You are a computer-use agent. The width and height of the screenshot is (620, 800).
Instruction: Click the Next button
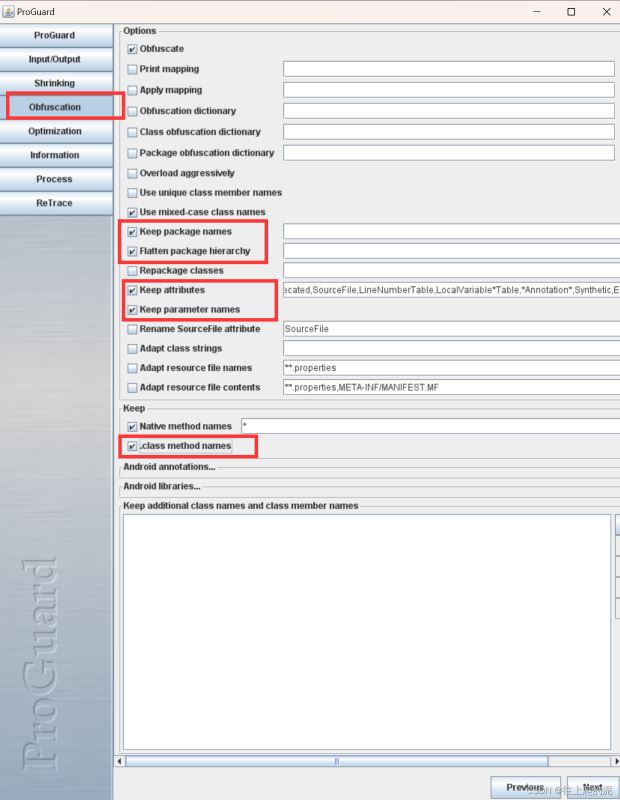[x=593, y=787]
